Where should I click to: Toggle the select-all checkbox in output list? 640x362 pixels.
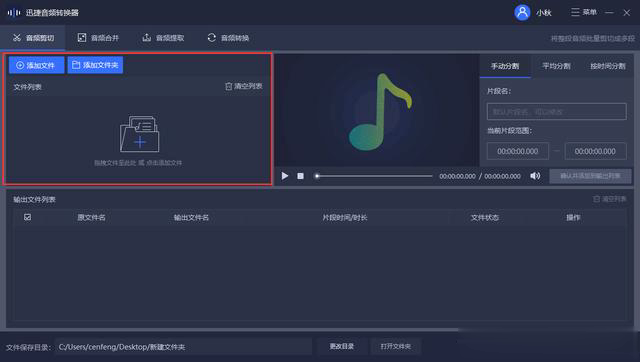(x=27, y=217)
